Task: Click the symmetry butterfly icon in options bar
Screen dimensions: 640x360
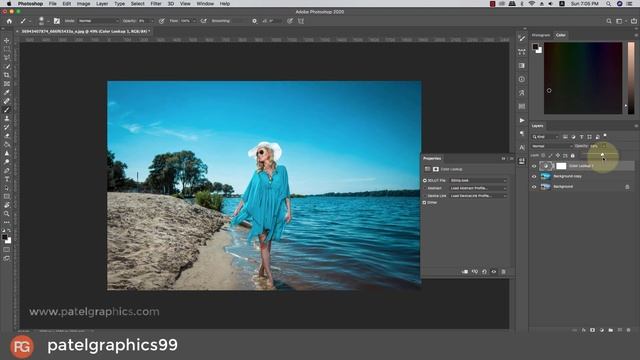Action: (301, 21)
